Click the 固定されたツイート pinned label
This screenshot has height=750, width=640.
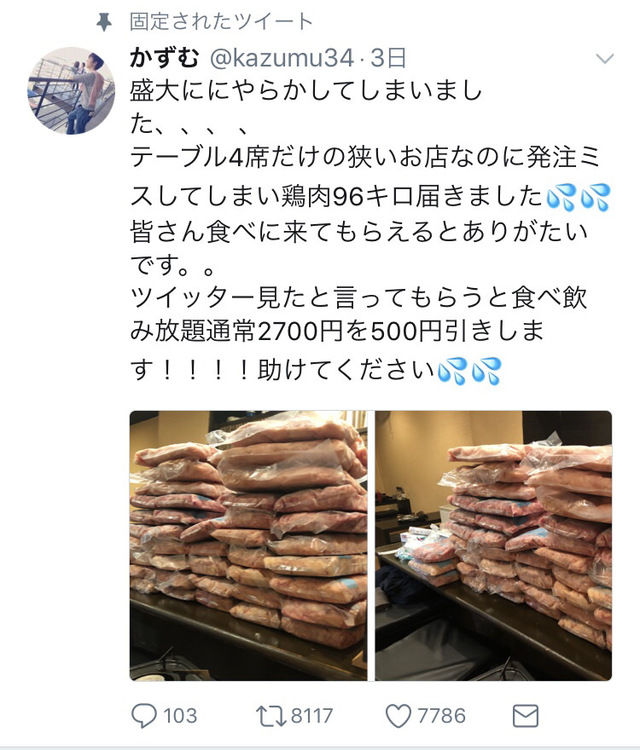coord(221,22)
